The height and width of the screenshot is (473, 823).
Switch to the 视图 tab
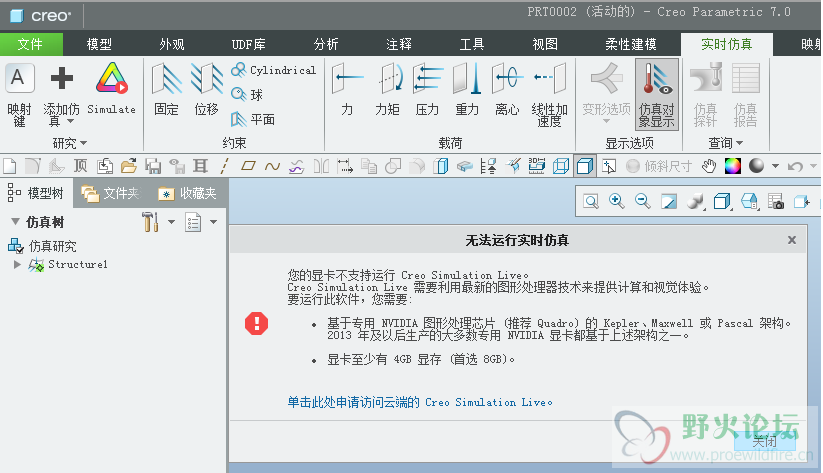pyautogui.click(x=545, y=44)
